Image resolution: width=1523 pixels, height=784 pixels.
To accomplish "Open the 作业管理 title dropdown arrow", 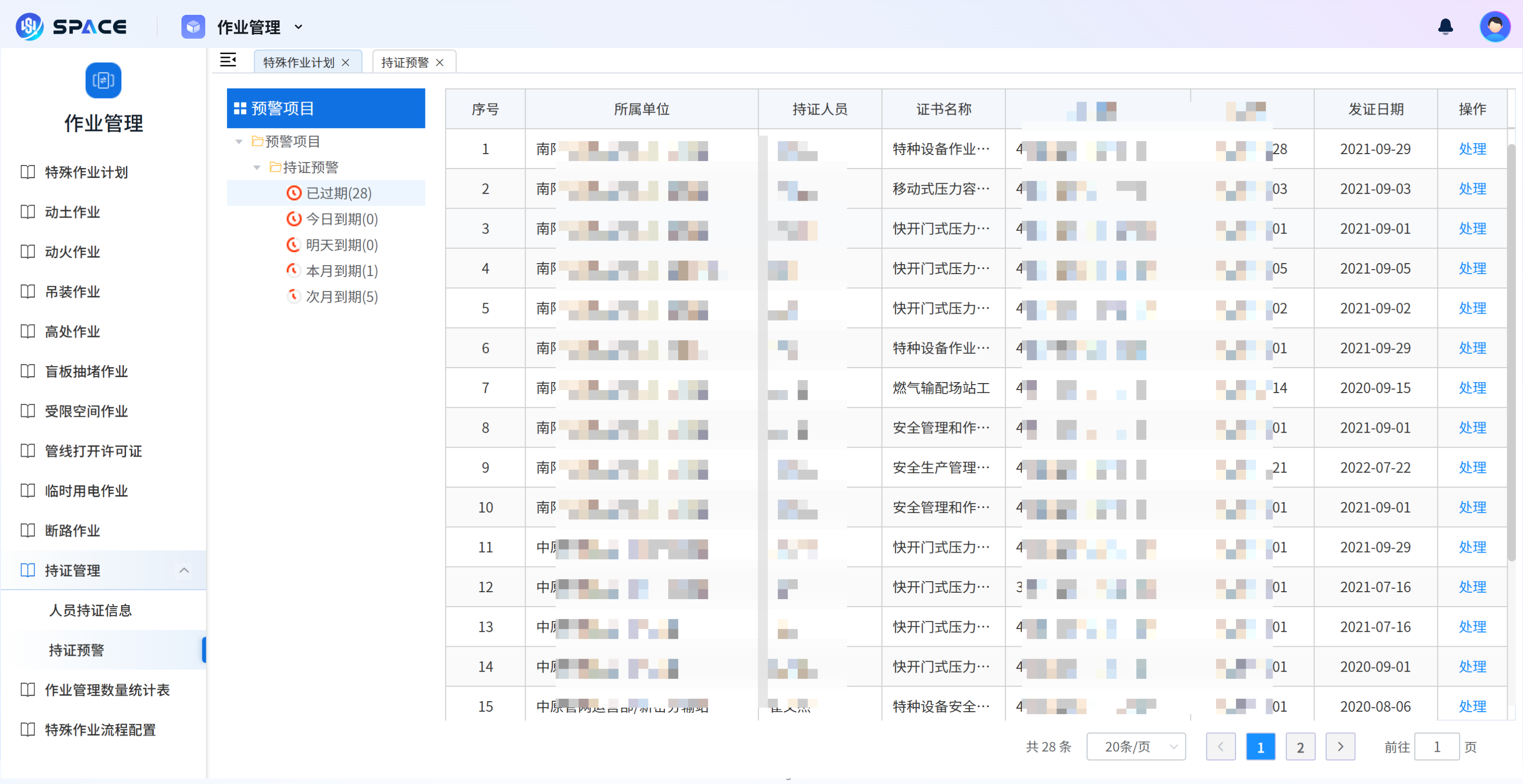I will pyautogui.click(x=298, y=27).
